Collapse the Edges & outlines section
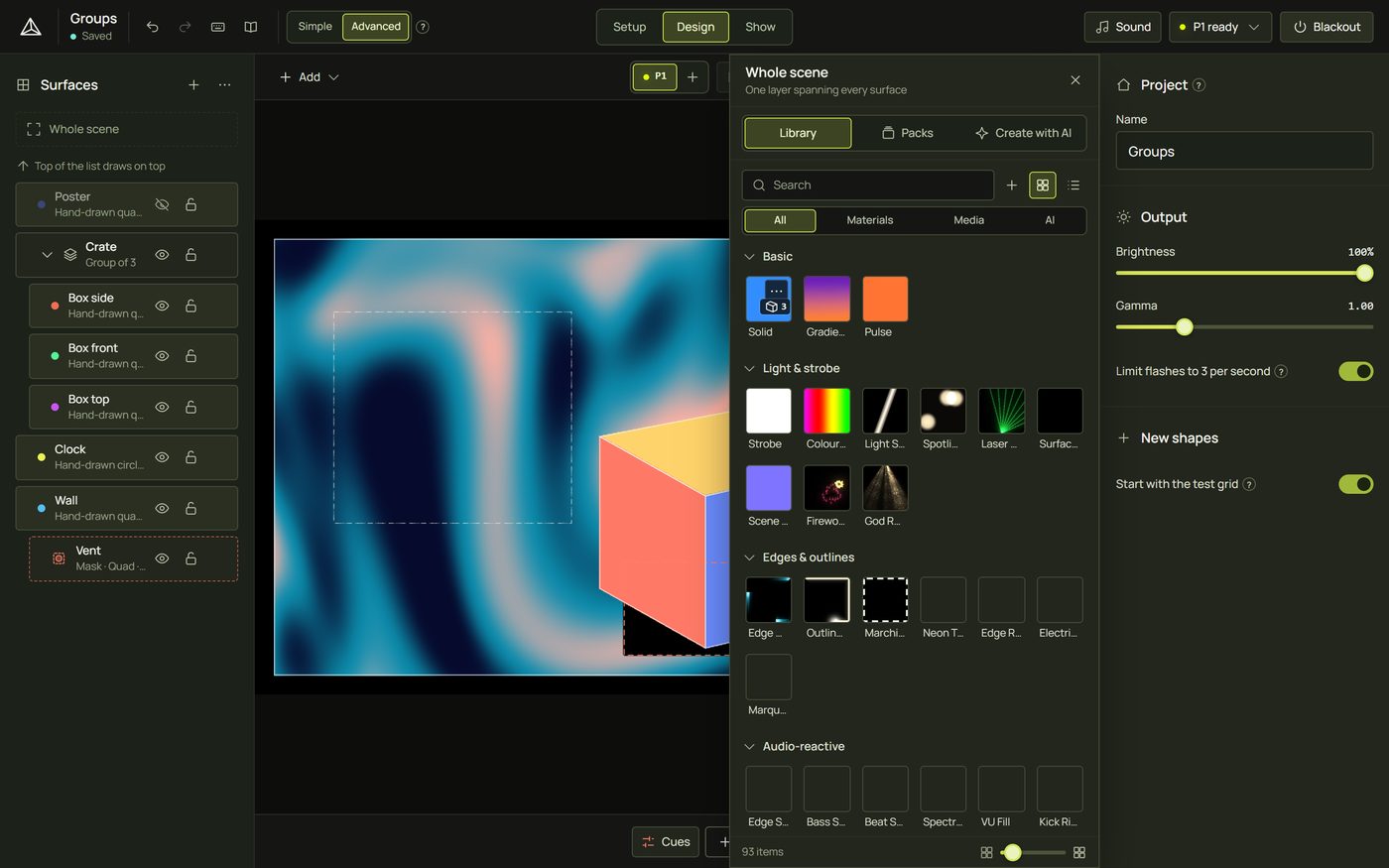Screen dimensions: 1389x868 749,558
